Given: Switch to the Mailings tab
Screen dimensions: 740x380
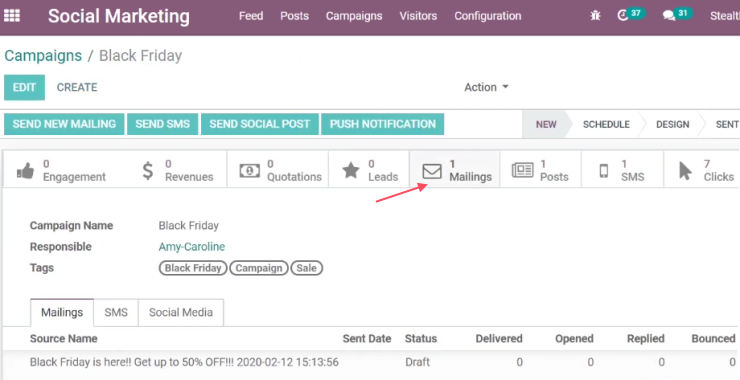Looking at the screenshot, I should [62, 312].
